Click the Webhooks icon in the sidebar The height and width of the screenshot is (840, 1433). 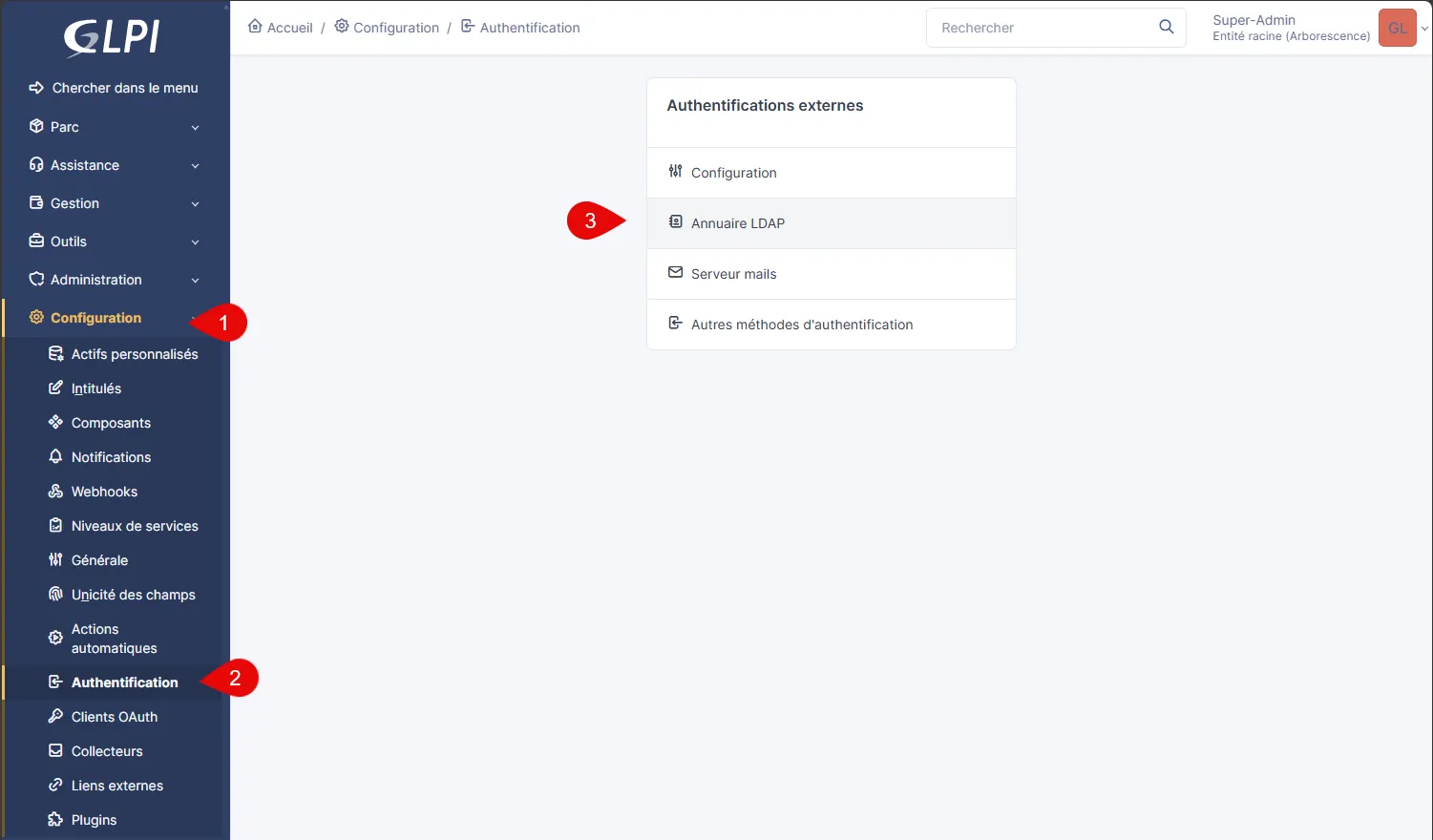(x=55, y=492)
